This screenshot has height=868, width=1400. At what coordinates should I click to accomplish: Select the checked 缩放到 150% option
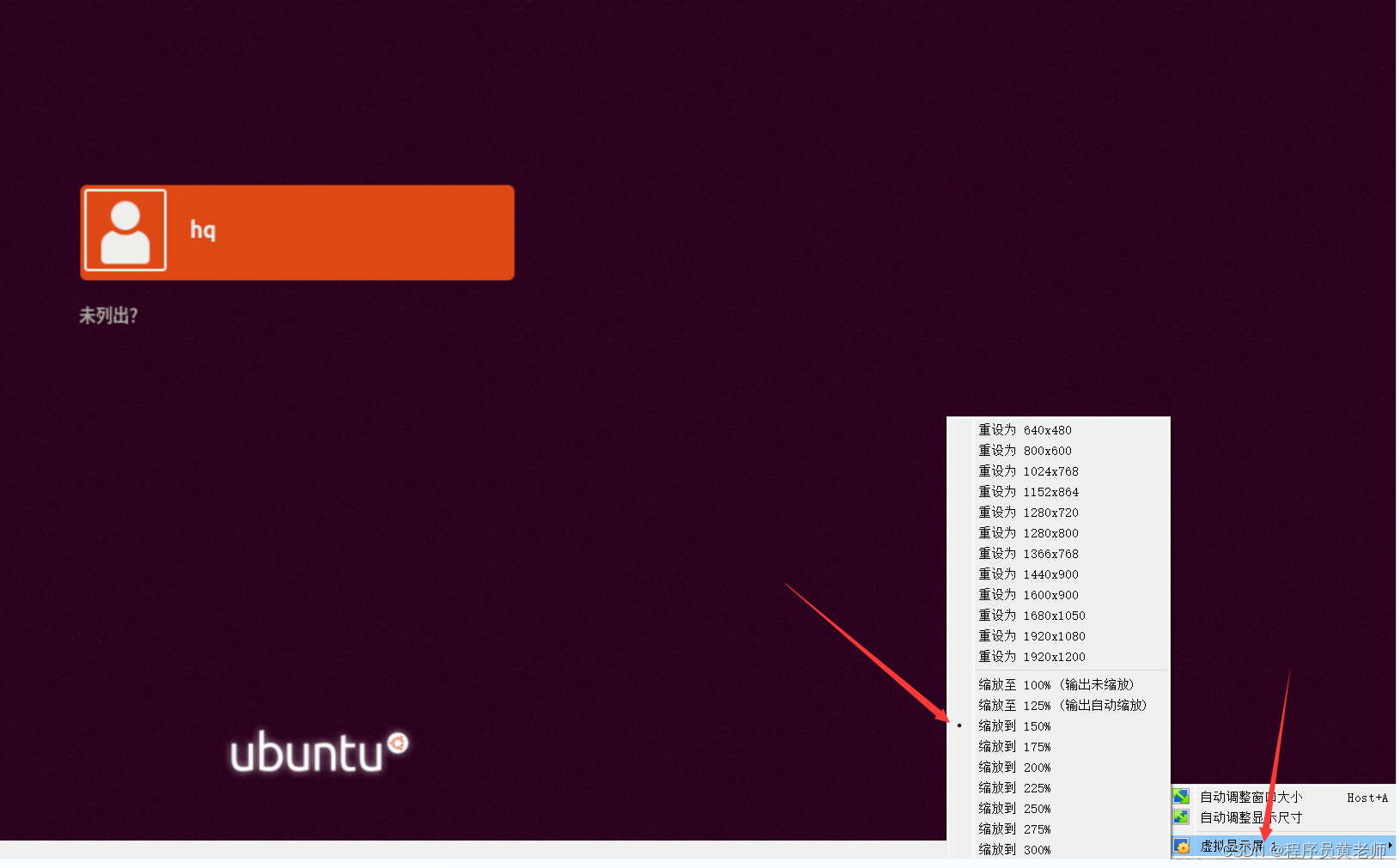pos(1058,726)
